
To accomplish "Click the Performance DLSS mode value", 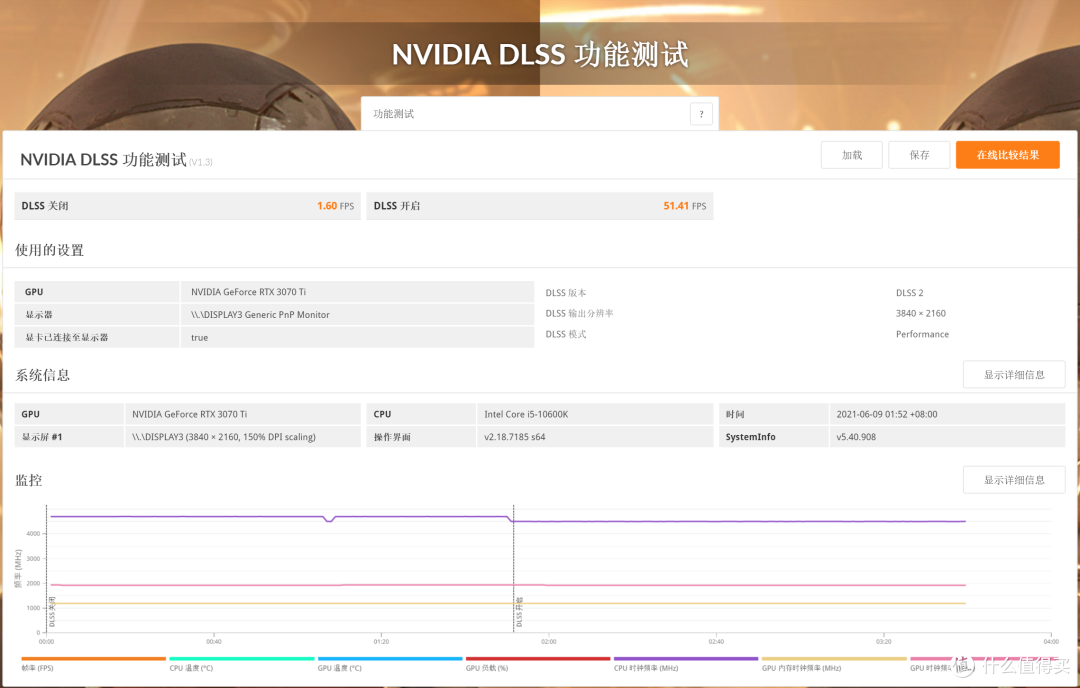I will (x=922, y=334).
